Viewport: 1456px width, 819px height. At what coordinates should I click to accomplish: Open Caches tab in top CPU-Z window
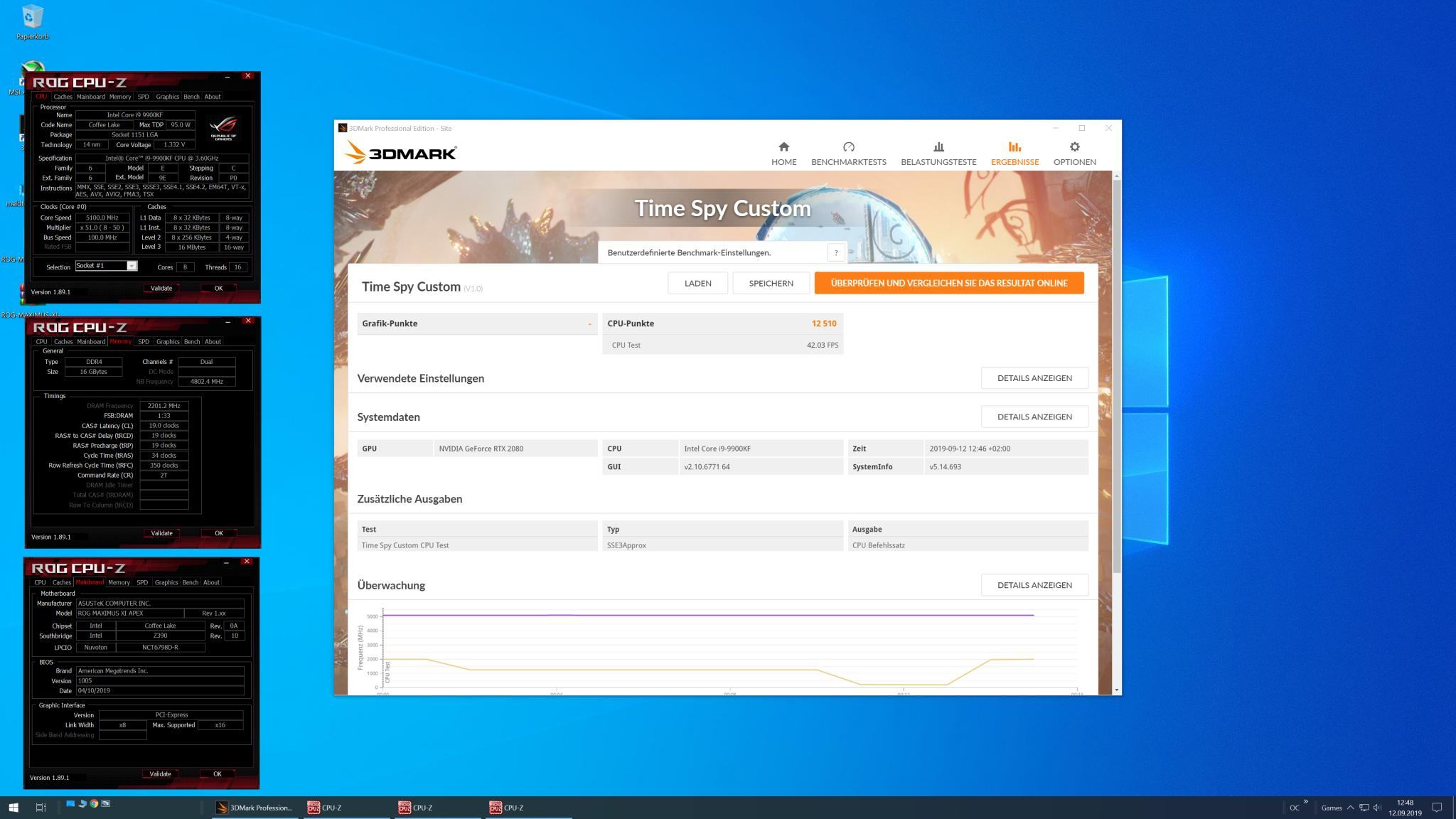click(x=63, y=97)
